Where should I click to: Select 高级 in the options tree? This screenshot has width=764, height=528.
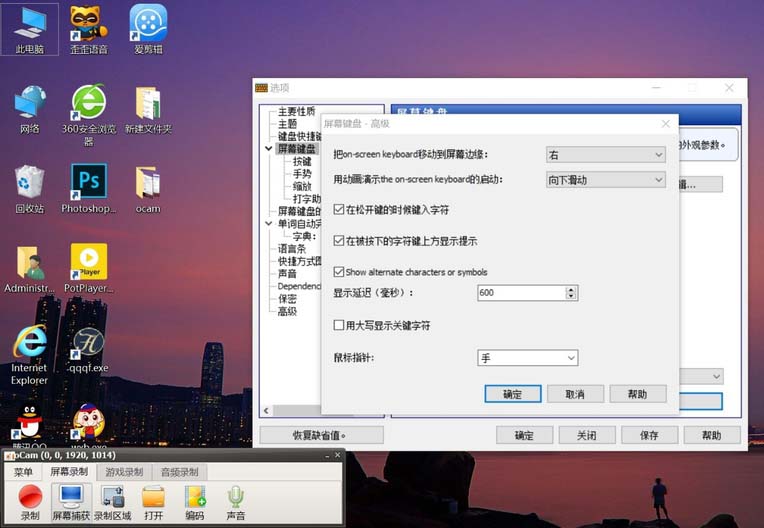point(287,311)
